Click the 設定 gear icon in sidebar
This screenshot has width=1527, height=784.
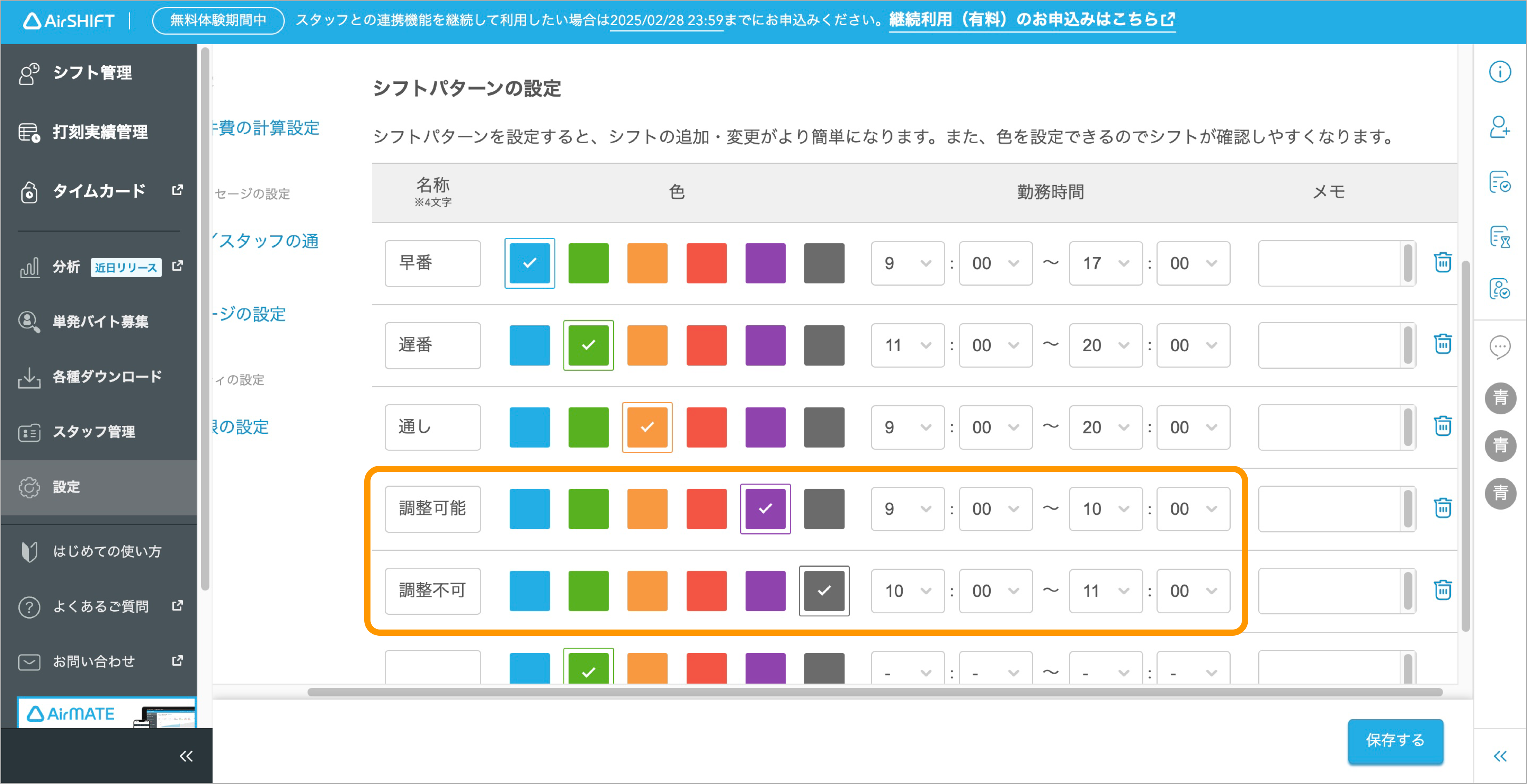29,488
